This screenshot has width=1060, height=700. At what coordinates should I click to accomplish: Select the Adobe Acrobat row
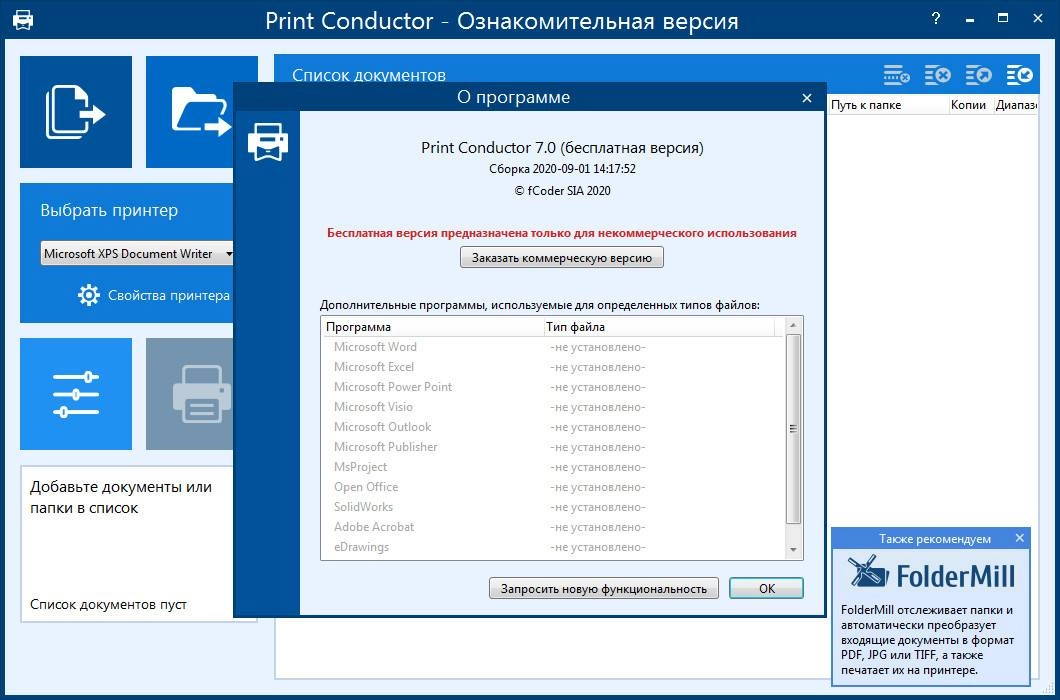pos(553,527)
